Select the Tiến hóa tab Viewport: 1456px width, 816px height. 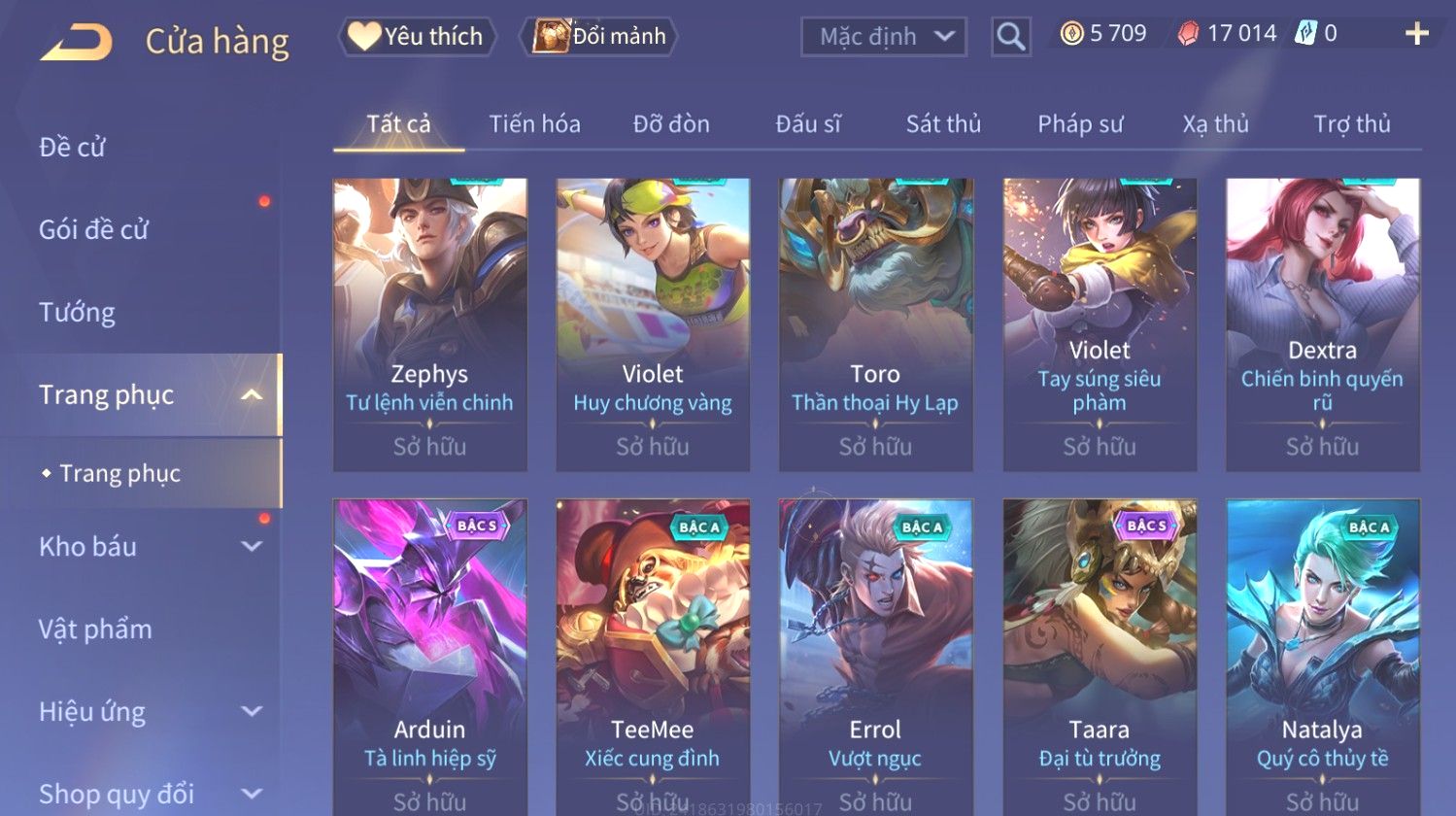click(x=534, y=124)
